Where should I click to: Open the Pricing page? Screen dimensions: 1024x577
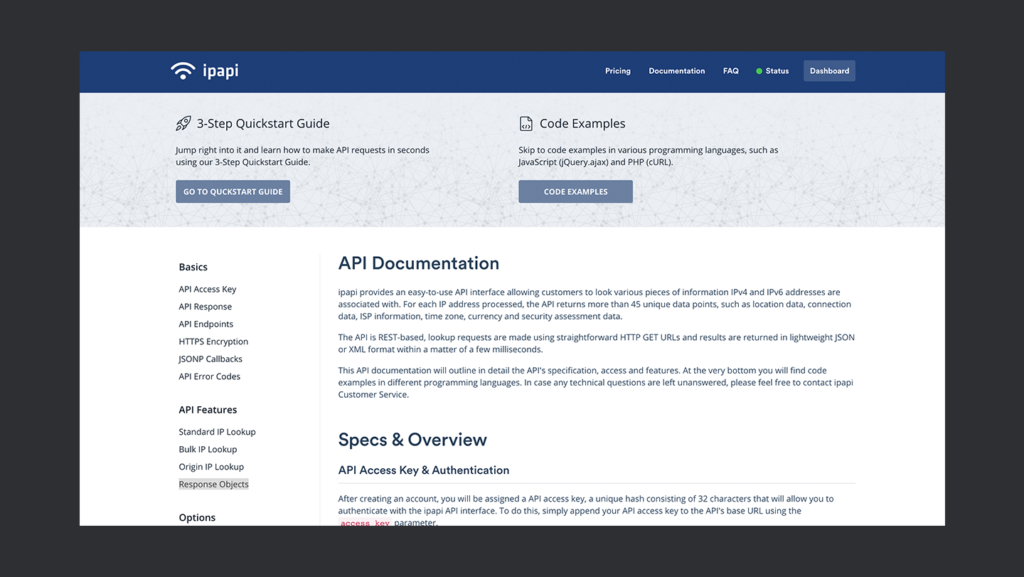[x=617, y=71]
